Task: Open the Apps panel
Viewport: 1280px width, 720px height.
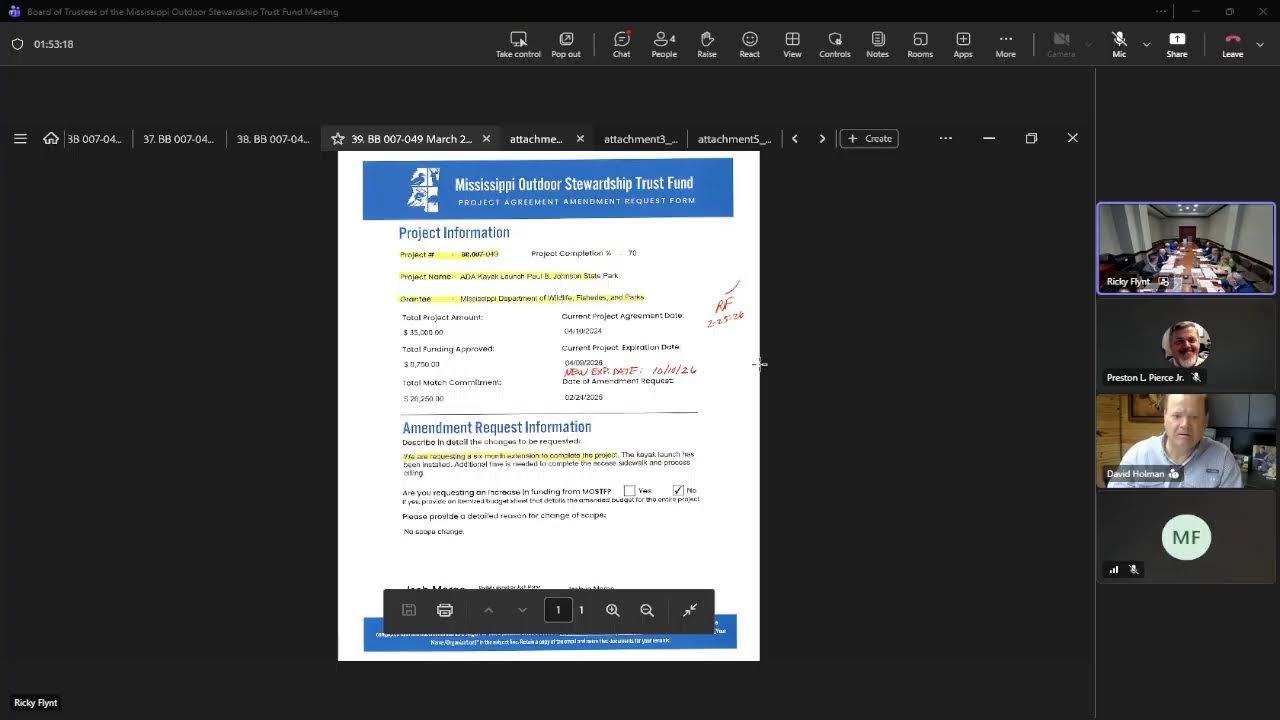Action: coord(963,44)
